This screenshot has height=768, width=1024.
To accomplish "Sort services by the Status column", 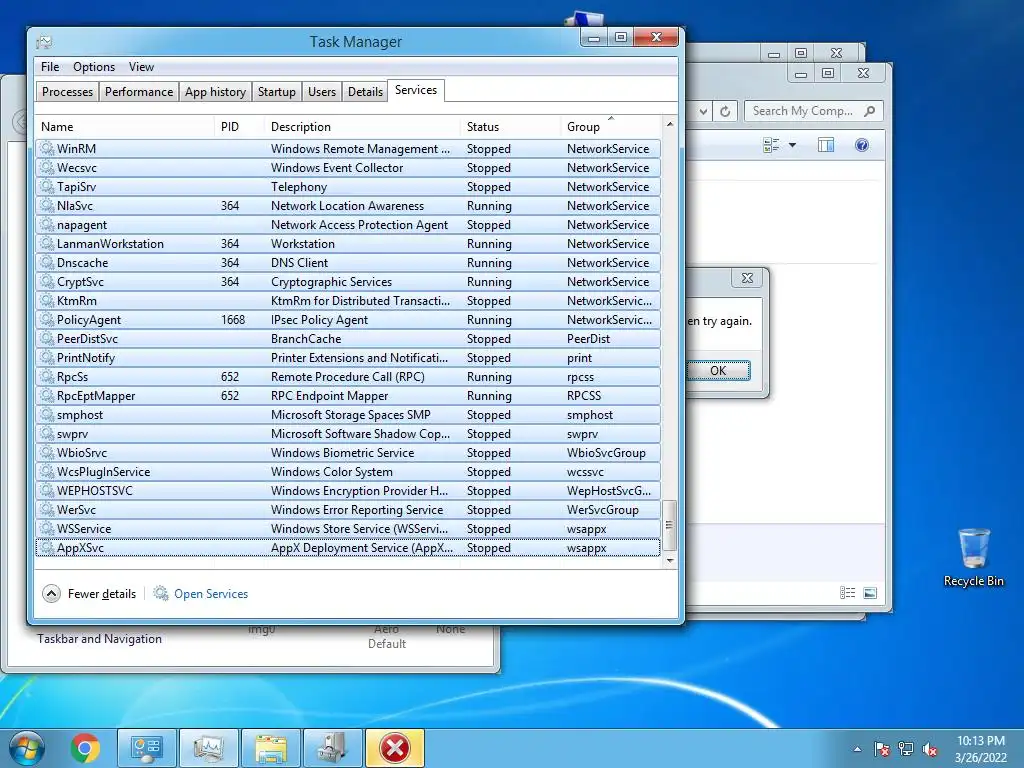I will pos(509,127).
